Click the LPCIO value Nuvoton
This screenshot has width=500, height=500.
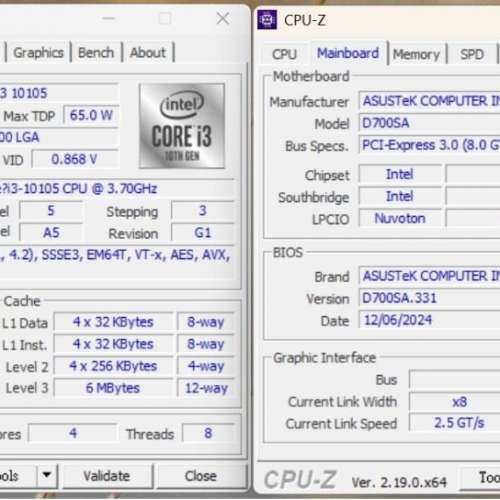(x=400, y=218)
